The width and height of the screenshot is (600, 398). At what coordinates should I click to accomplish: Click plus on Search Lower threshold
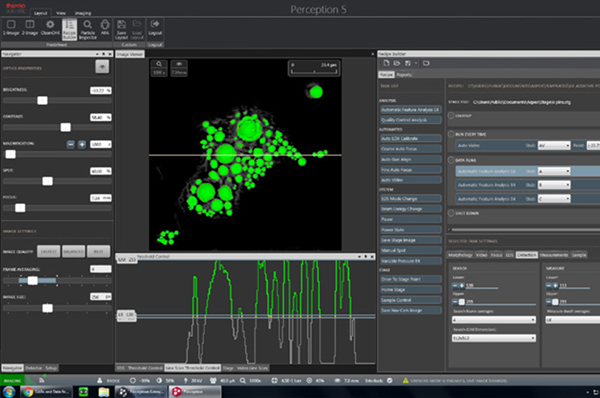[462, 285]
